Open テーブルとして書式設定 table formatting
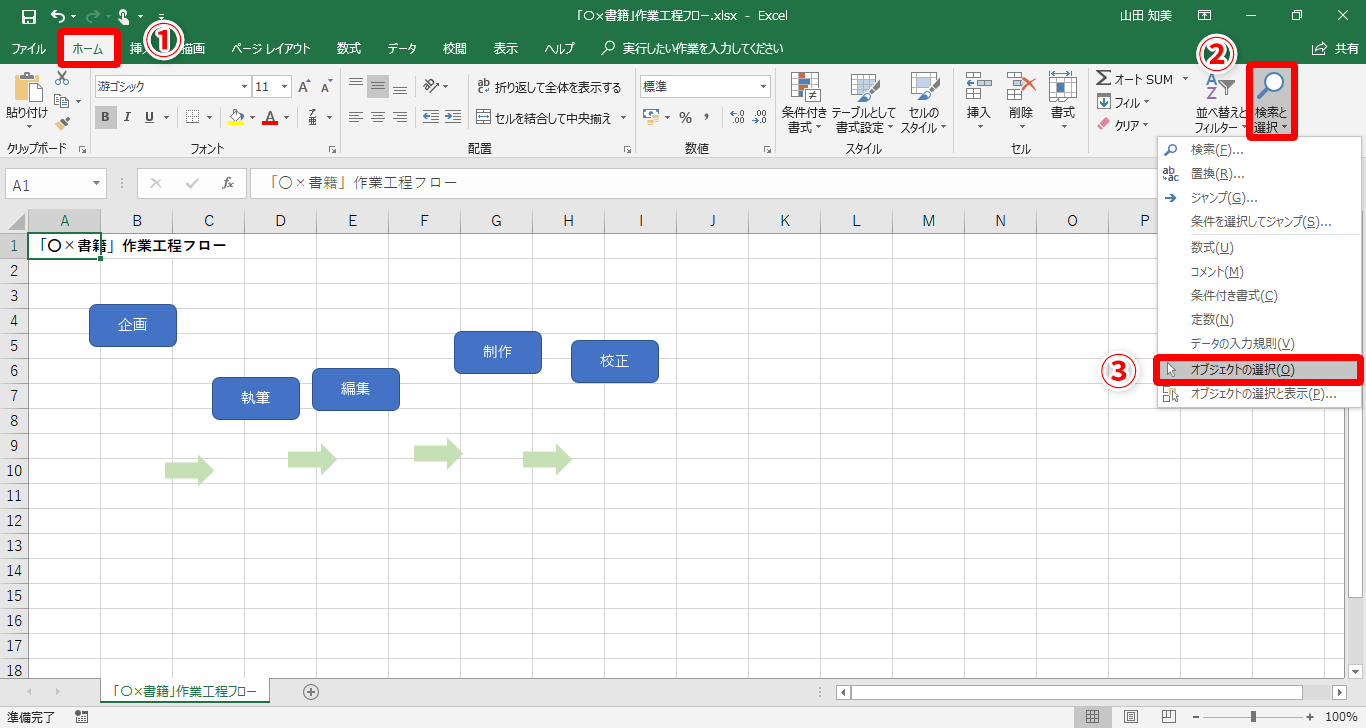This screenshot has height=728, width=1366. pos(864,103)
